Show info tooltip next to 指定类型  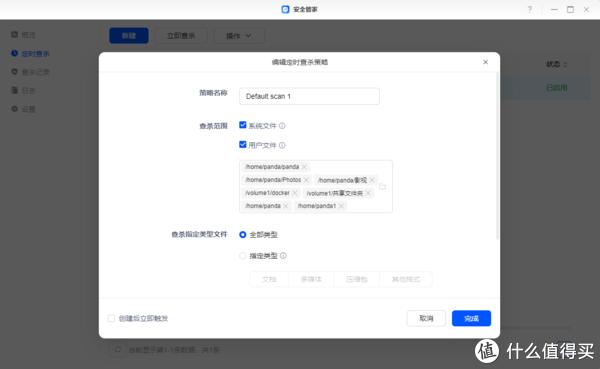(x=283, y=256)
